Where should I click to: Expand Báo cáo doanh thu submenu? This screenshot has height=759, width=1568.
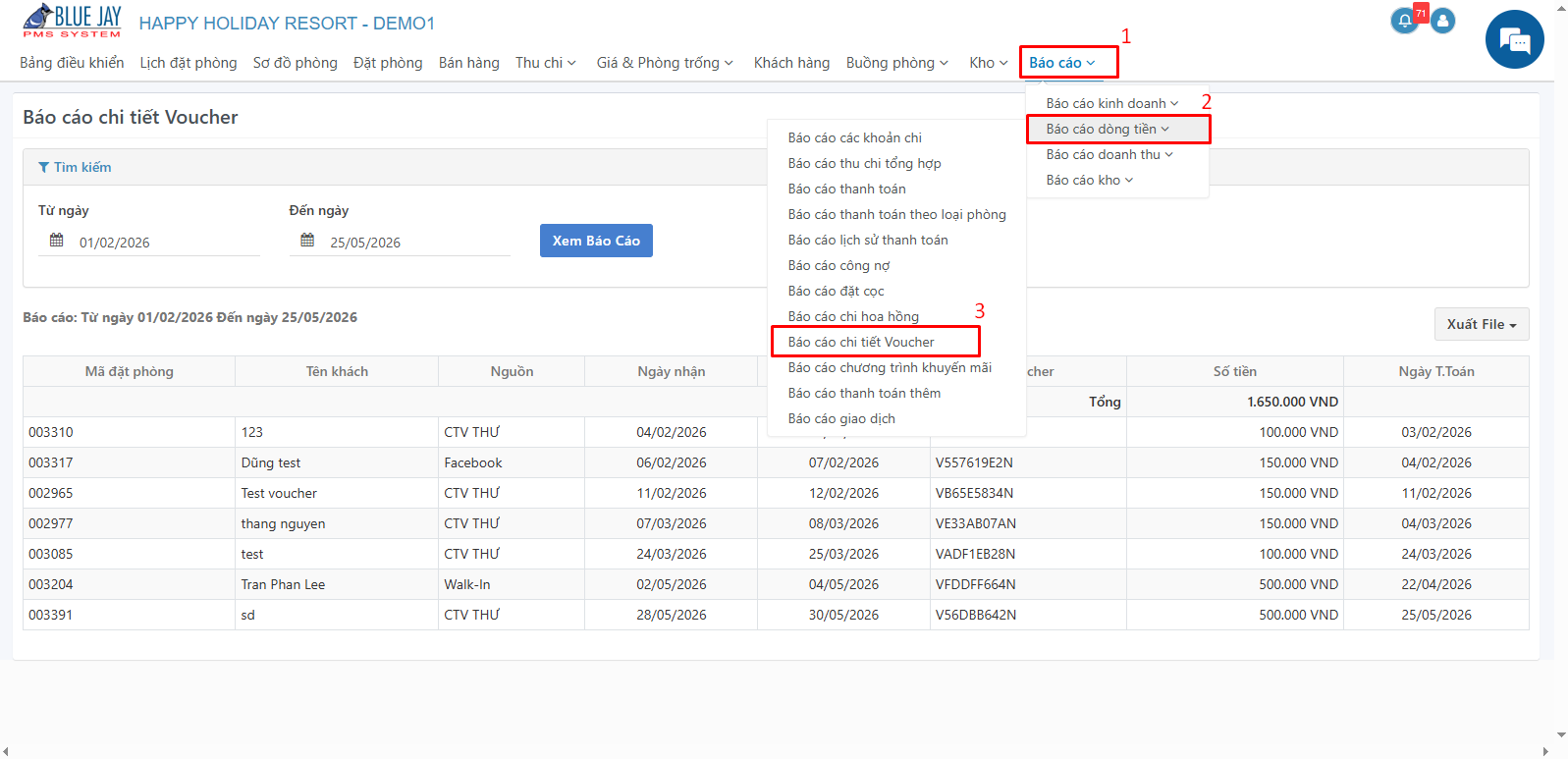click(1109, 154)
